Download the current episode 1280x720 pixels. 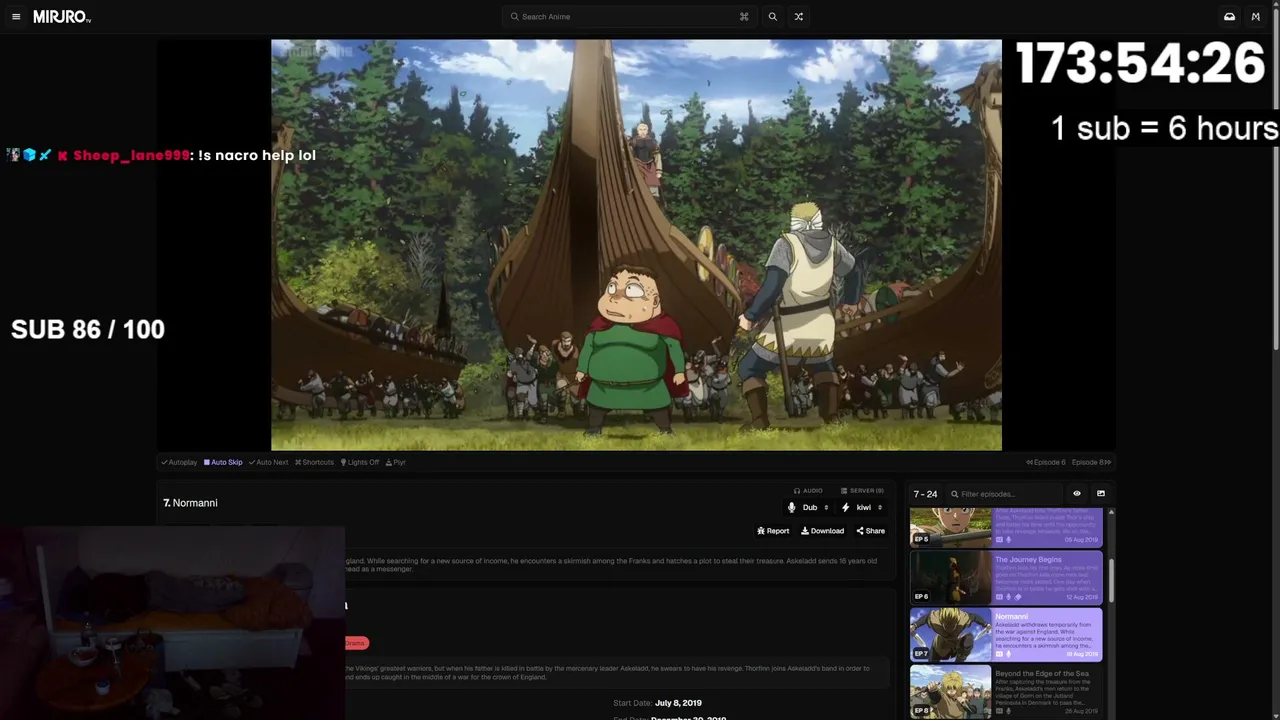coord(822,531)
